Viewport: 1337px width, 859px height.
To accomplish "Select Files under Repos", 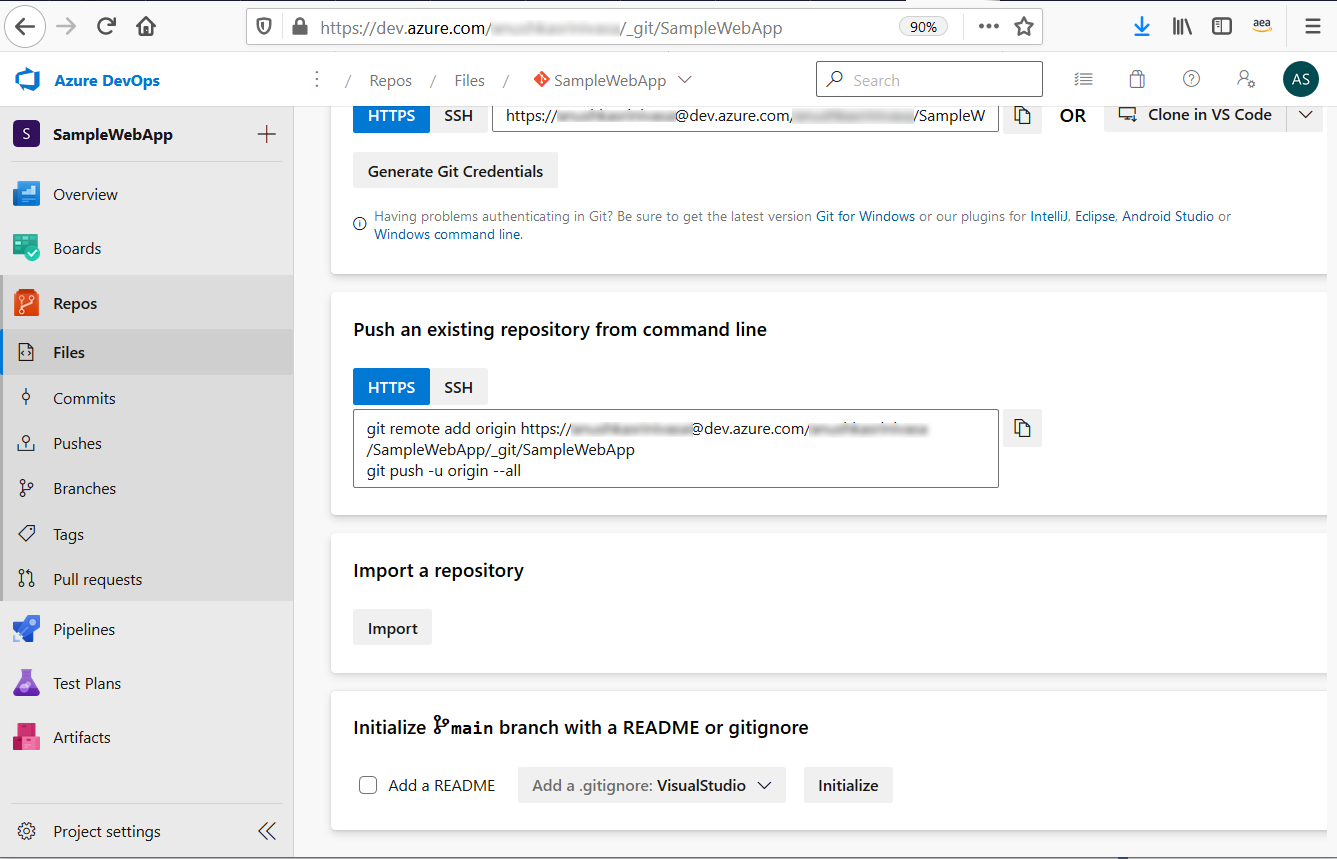I will [147, 352].
